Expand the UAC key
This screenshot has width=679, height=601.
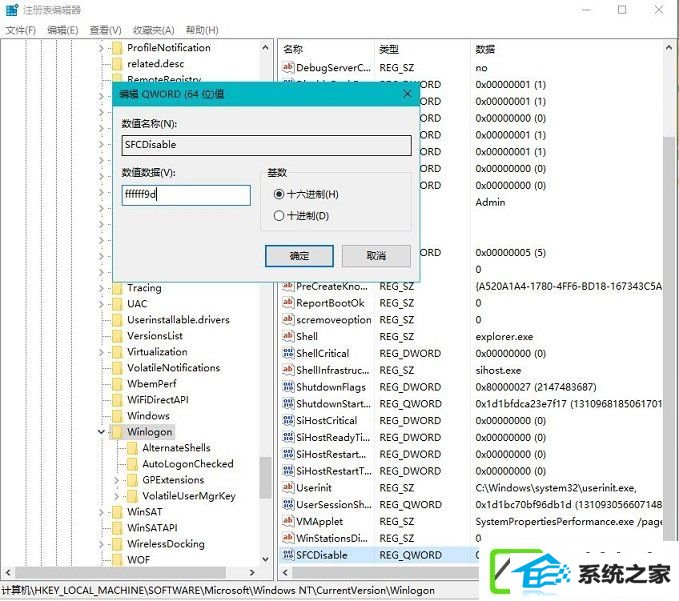coord(101,304)
